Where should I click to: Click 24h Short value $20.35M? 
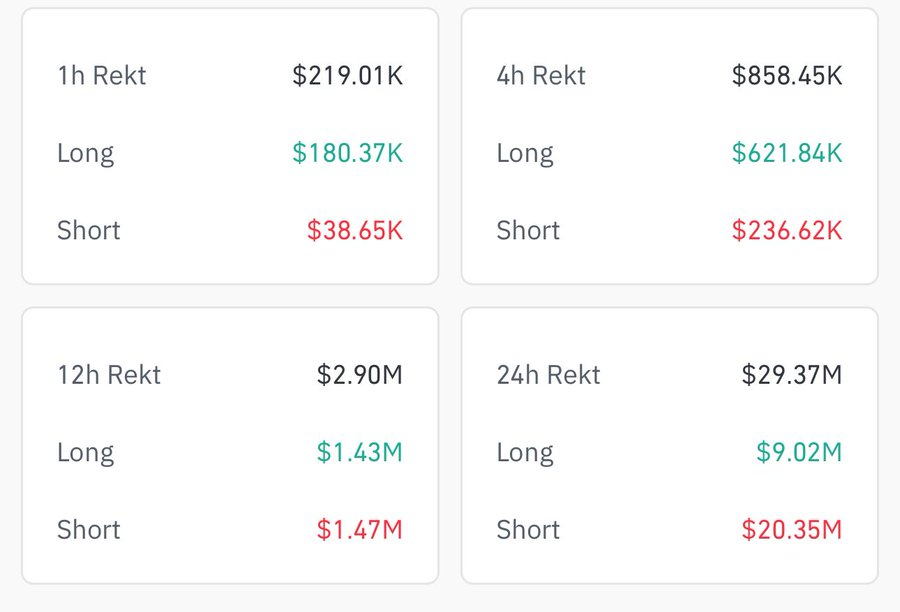tap(792, 529)
